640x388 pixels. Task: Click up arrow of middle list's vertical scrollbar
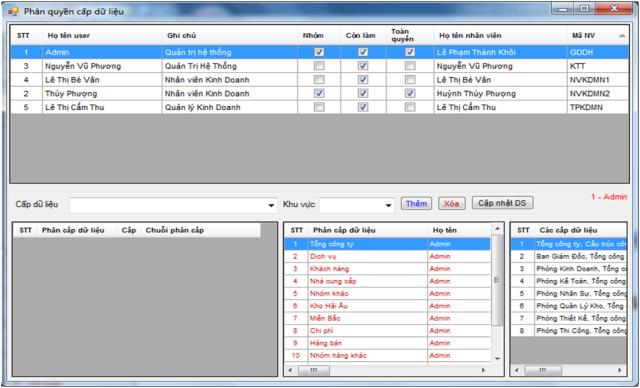(x=497, y=228)
